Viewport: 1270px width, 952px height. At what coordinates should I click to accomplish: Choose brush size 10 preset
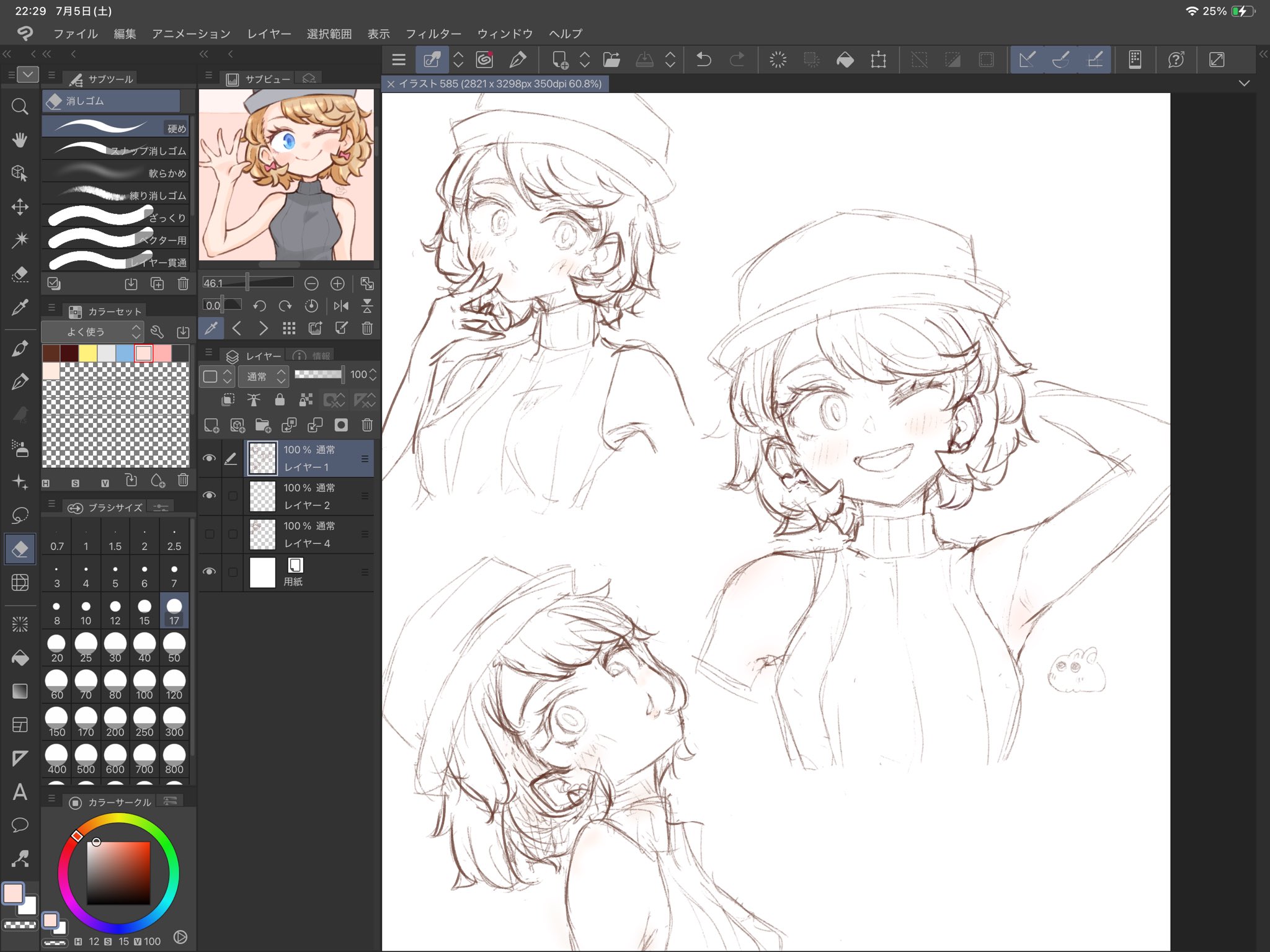(x=86, y=611)
